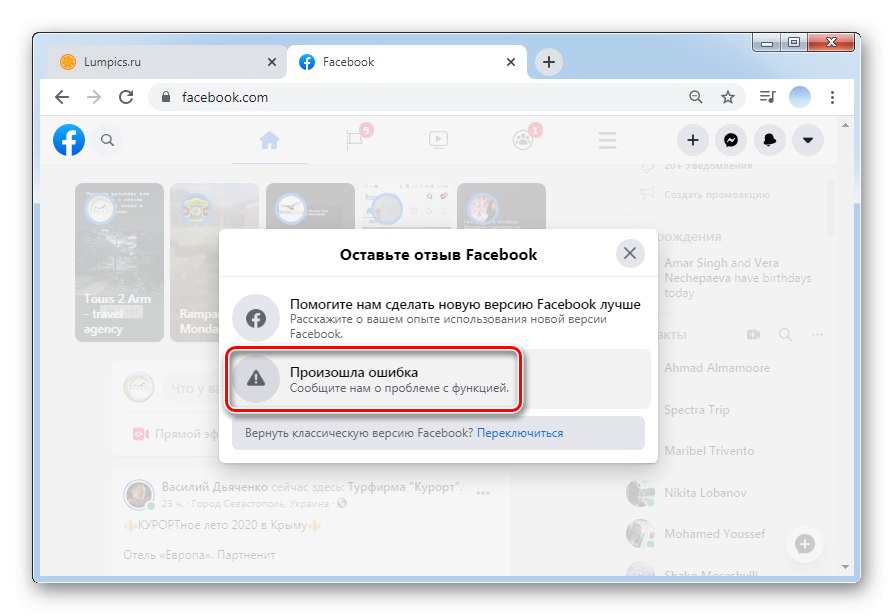Screen dimensions: 894x616
Task: Click the browser Forward arrow
Action: click(94, 98)
